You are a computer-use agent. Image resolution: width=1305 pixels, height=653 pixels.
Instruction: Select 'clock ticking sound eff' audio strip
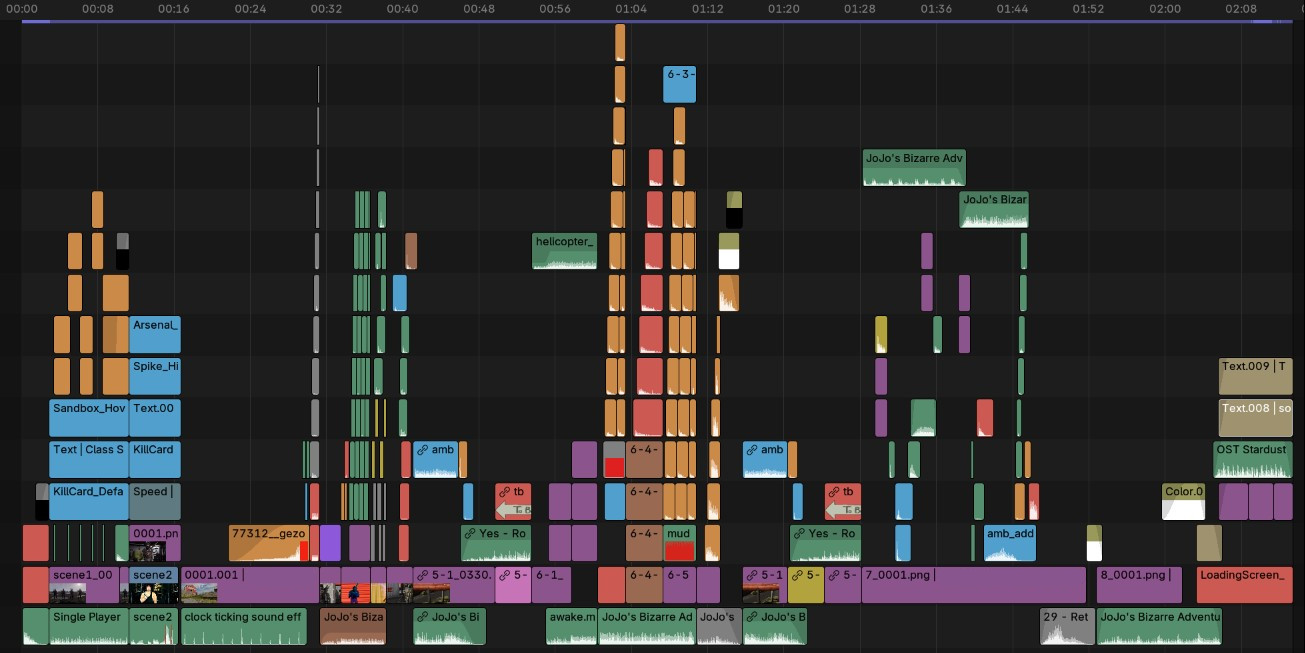pos(244,627)
